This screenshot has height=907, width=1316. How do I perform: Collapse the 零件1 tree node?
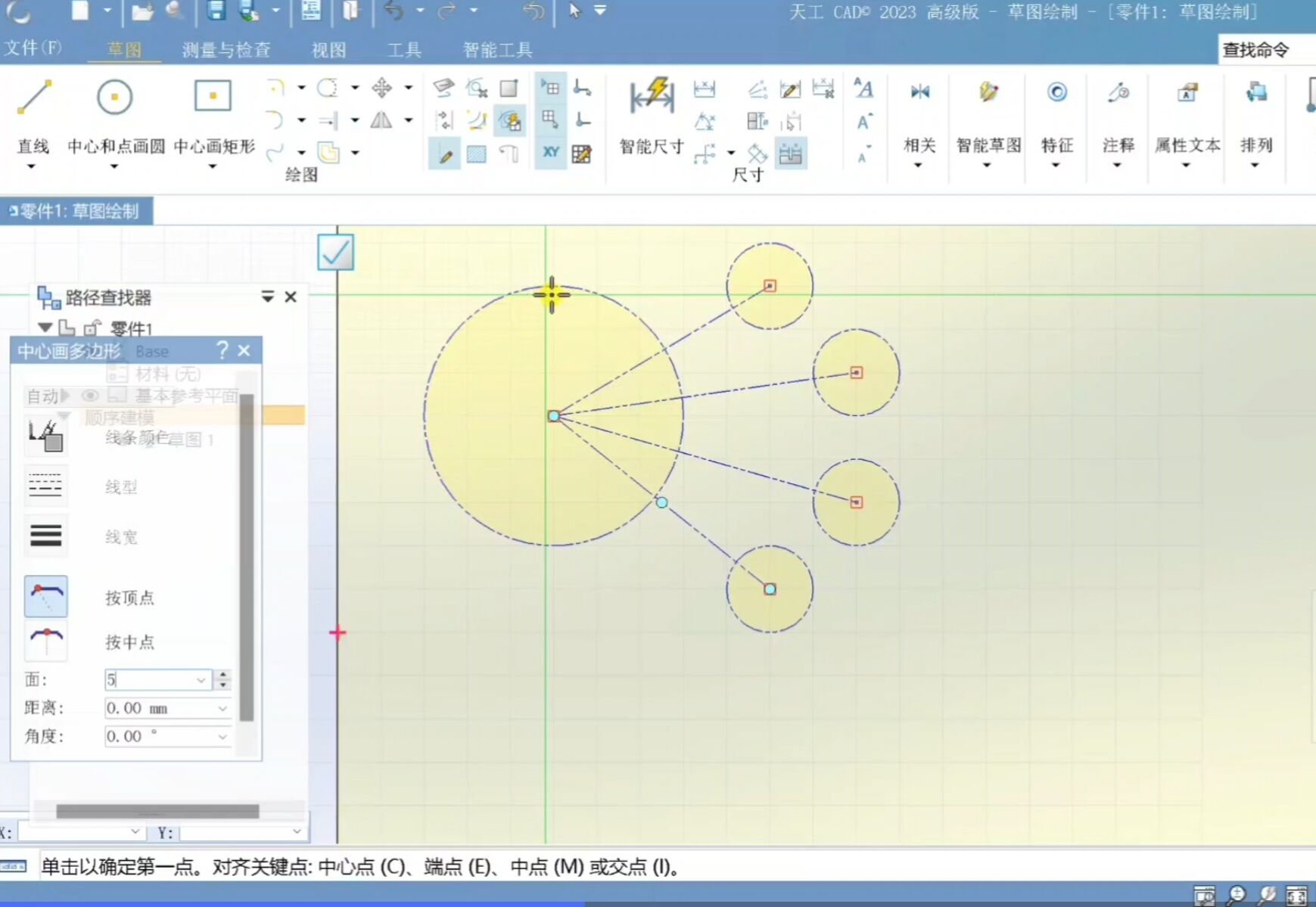point(45,328)
